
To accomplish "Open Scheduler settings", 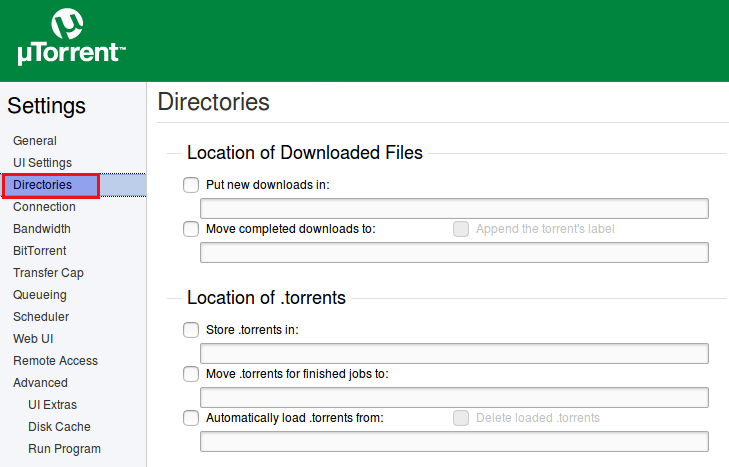I will click(41, 317).
